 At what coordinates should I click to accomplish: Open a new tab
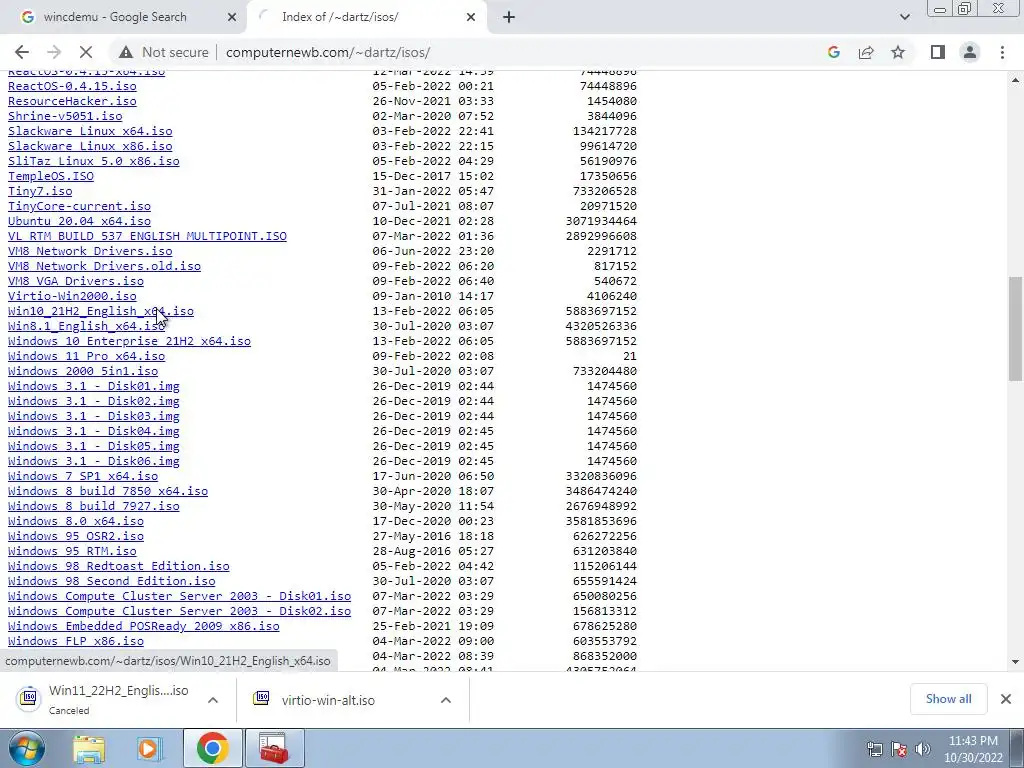click(509, 17)
